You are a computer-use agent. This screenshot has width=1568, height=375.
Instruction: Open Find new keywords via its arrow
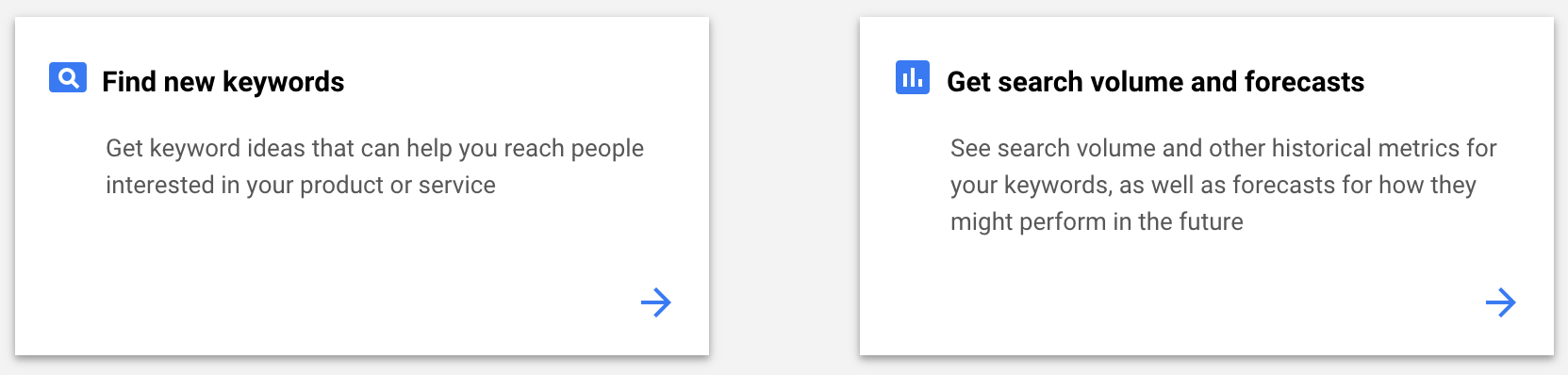pyautogui.click(x=655, y=302)
